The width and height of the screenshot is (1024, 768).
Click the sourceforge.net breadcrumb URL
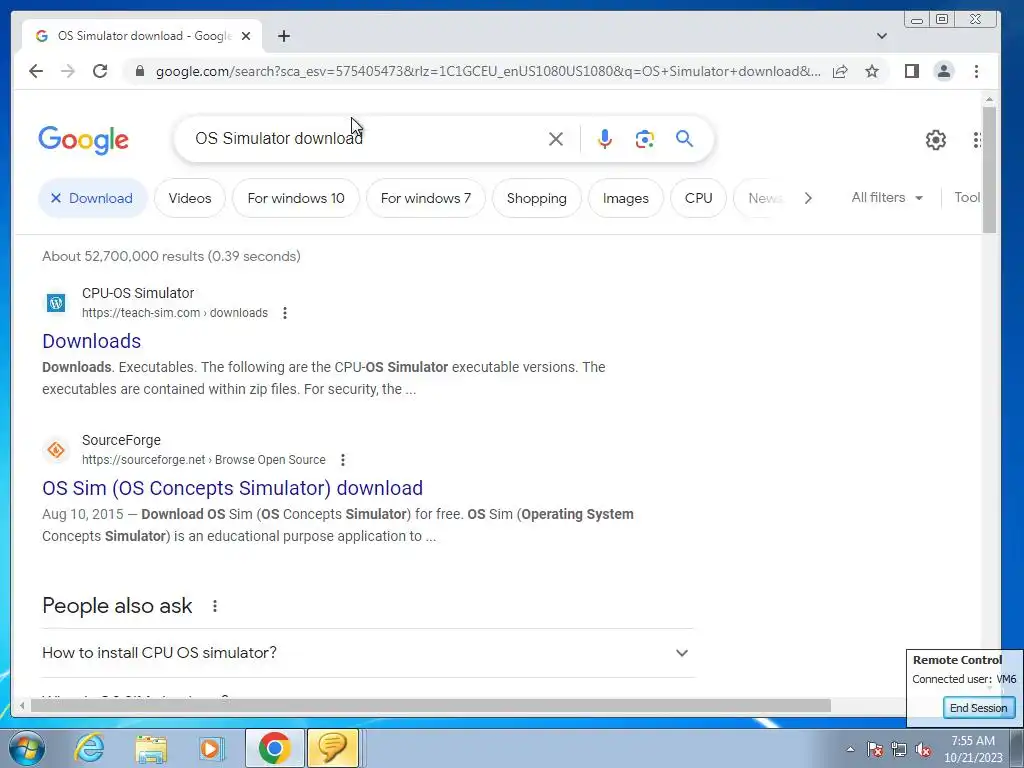(x=204, y=460)
